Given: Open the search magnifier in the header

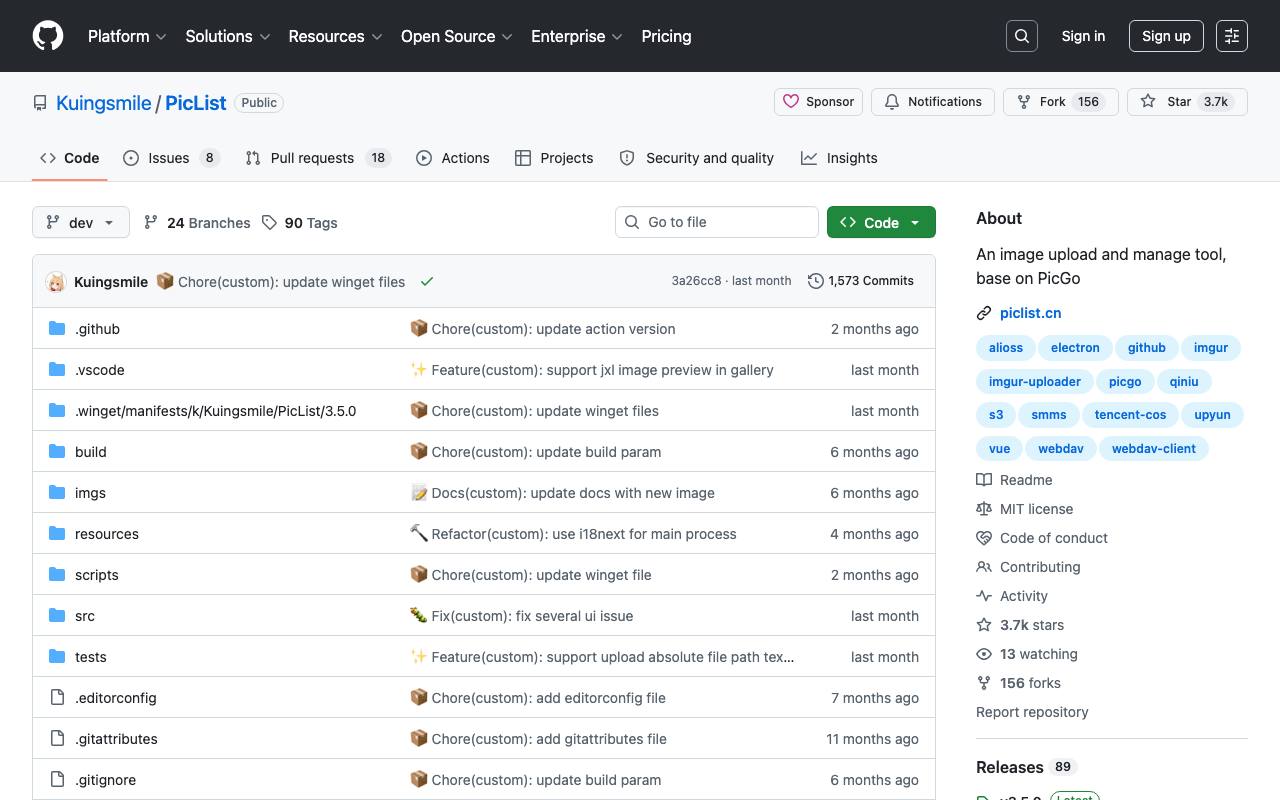Looking at the screenshot, I should 1022,36.
